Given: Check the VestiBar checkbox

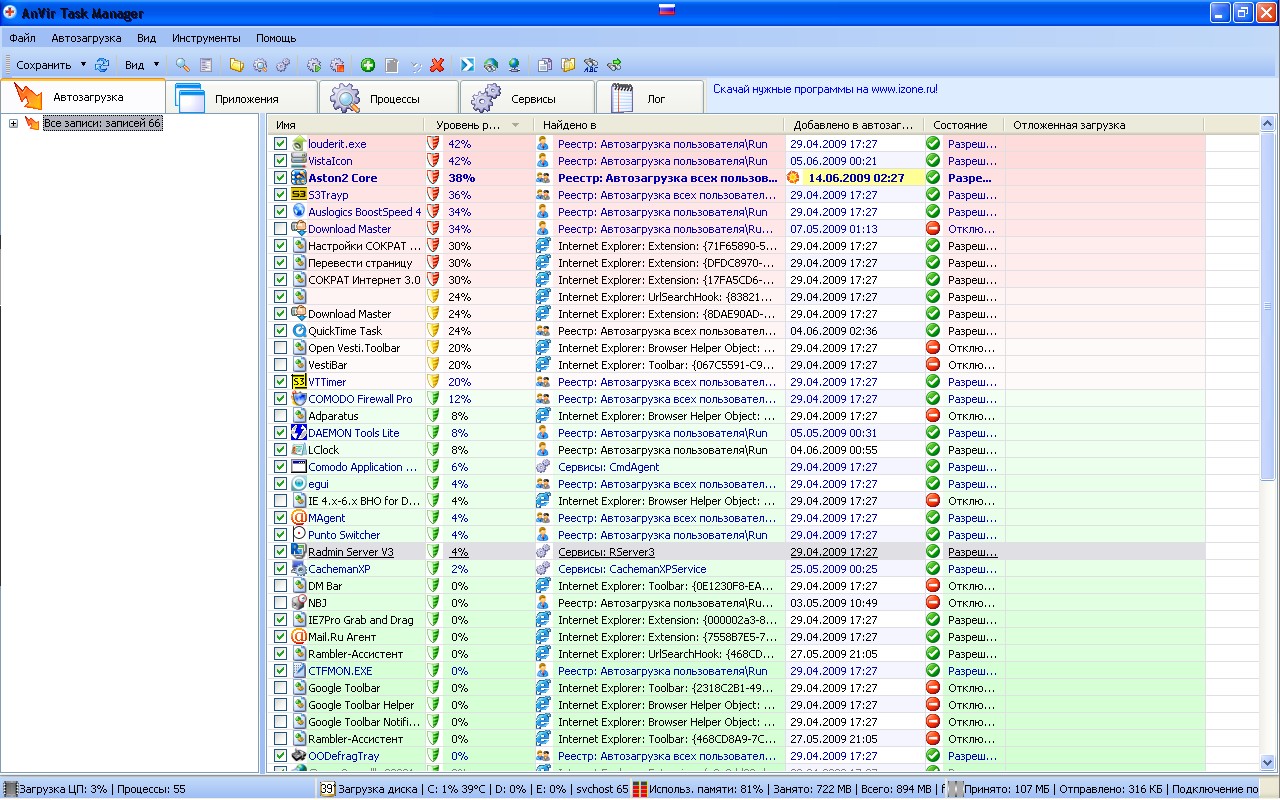Looking at the screenshot, I should click(x=281, y=365).
